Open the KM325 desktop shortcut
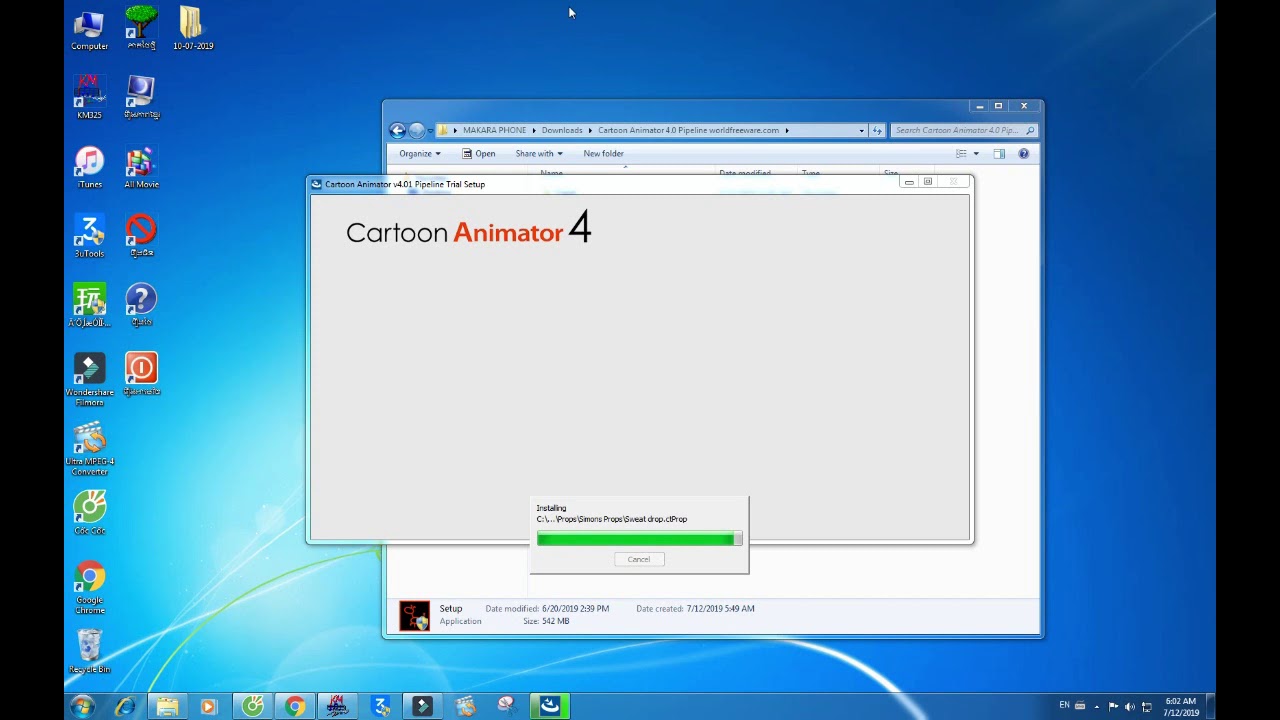The image size is (1280, 720). click(89, 98)
